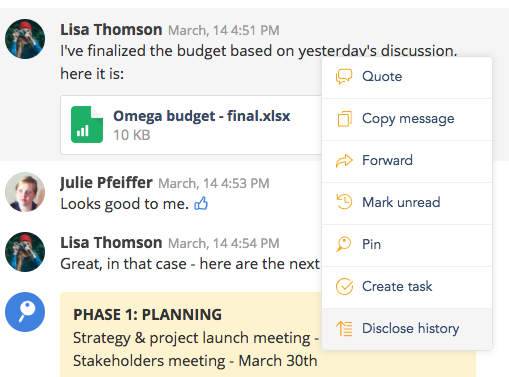Click Lisa Thomson's avatar on the first message

(x=25, y=39)
